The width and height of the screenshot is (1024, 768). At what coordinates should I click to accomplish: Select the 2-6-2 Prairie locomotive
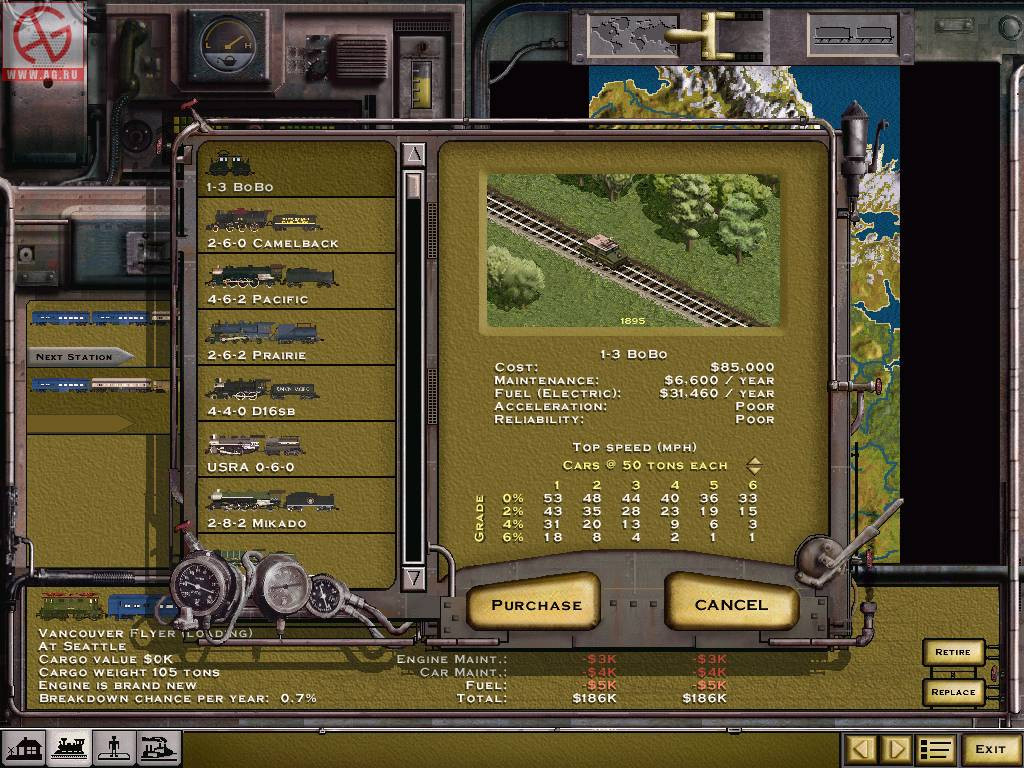coord(296,338)
